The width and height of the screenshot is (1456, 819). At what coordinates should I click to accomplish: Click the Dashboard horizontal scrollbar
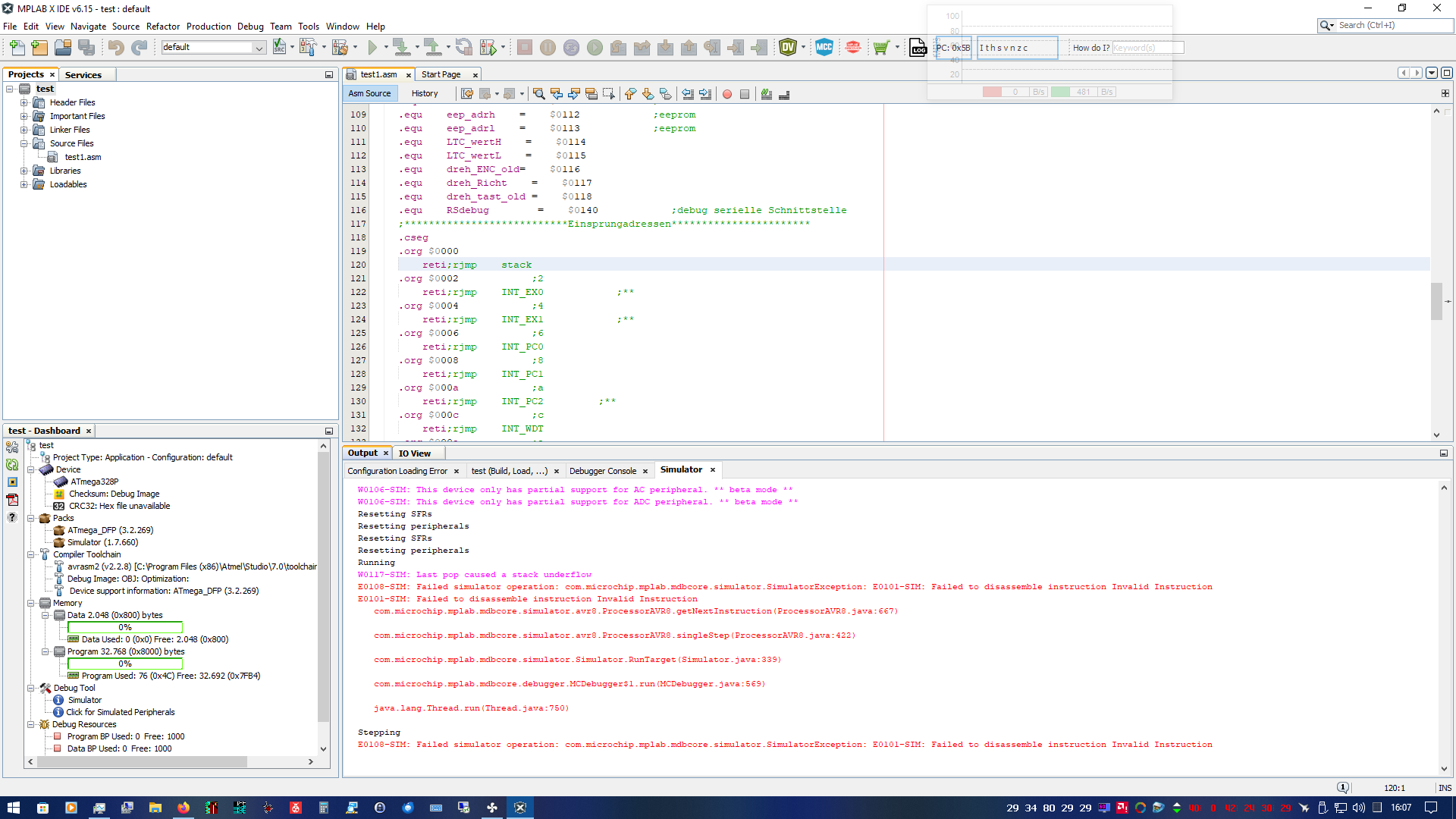[x=141, y=761]
